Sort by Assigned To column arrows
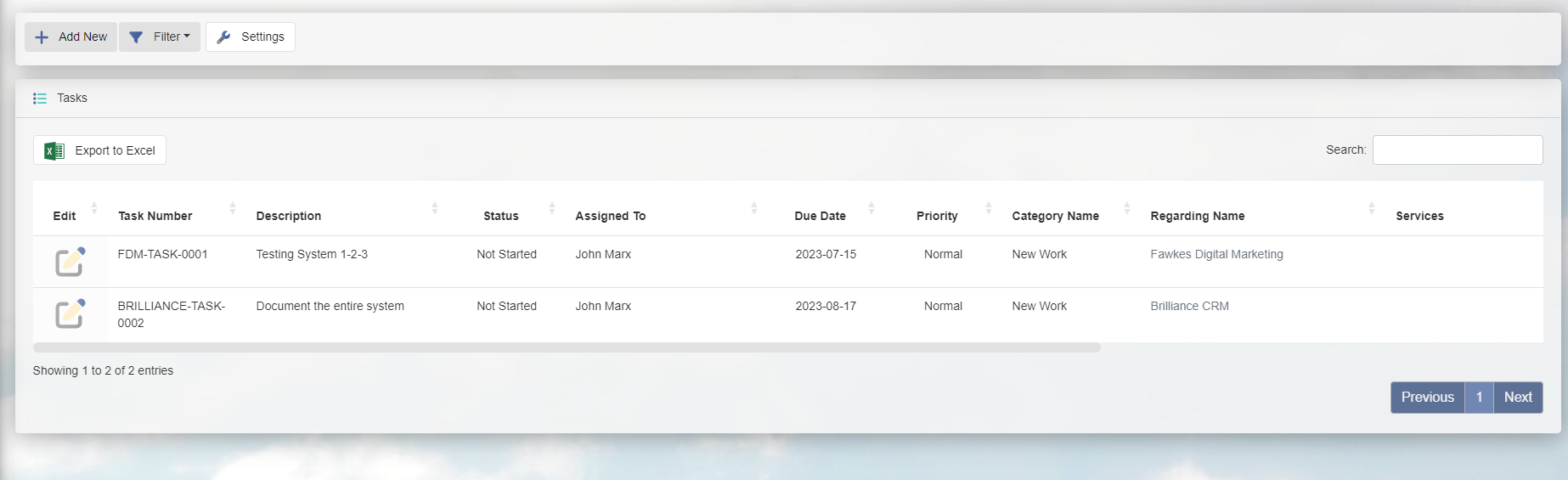The height and width of the screenshot is (480, 1568). pos(753,208)
